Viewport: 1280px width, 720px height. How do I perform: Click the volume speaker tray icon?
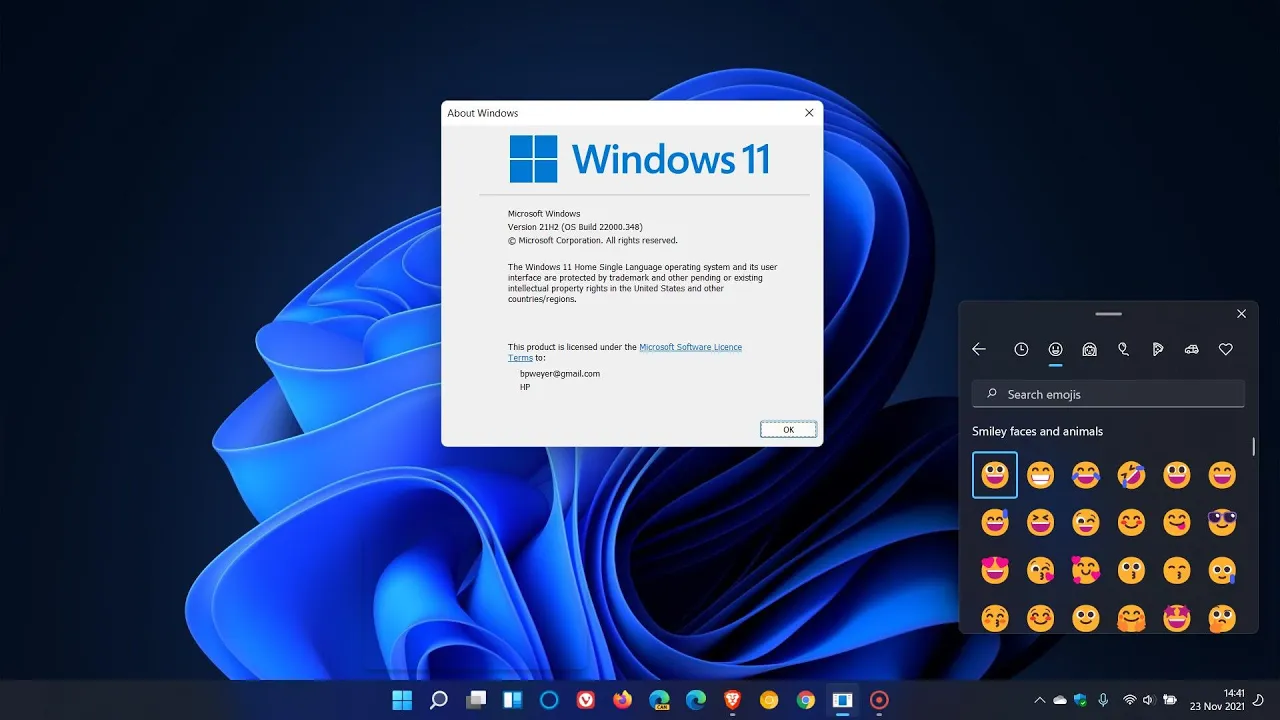coord(1148,700)
